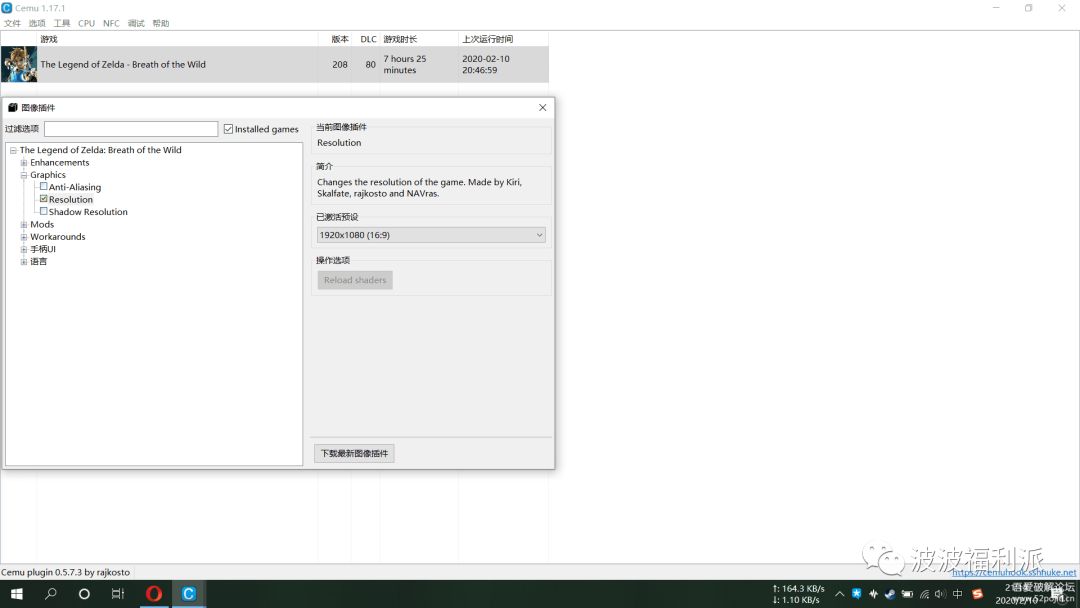Enable the Anti-Aliasing graphic pack
This screenshot has height=608, width=1080.
coord(43,186)
